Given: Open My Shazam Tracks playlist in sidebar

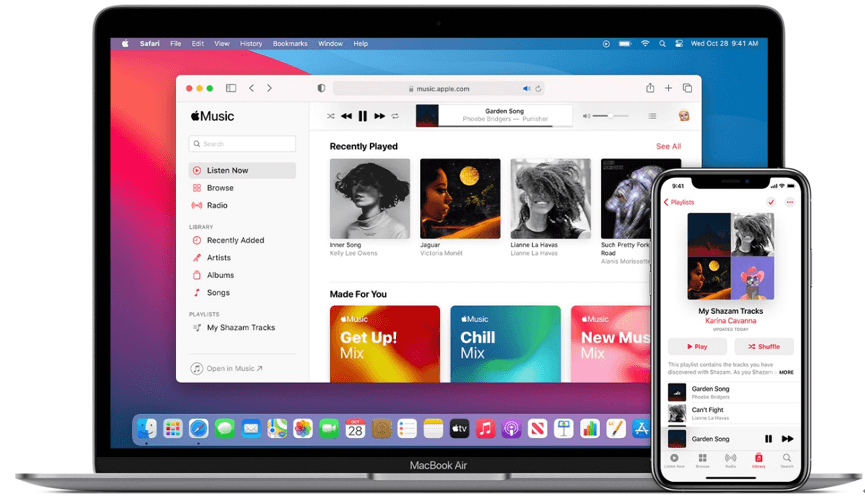Looking at the screenshot, I should (x=240, y=328).
